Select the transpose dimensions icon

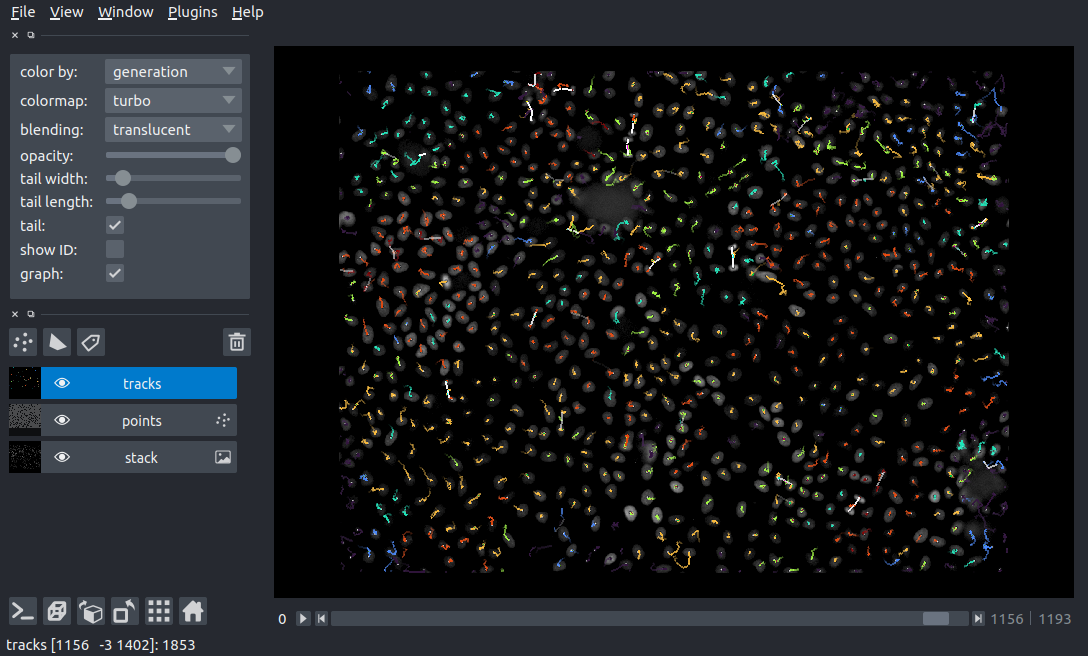click(124, 610)
